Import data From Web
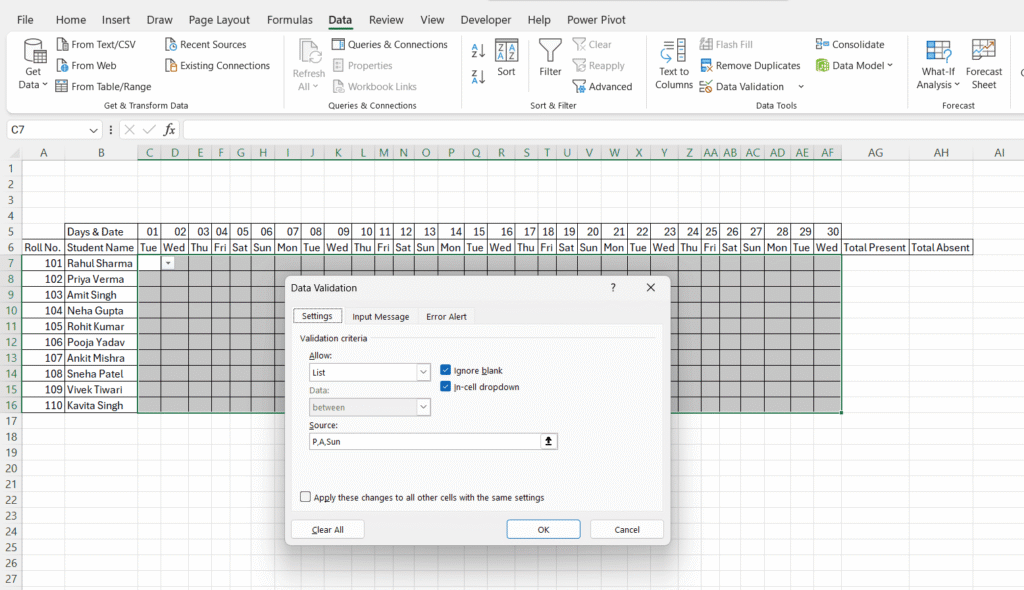The height and width of the screenshot is (590, 1024). (86, 65)
